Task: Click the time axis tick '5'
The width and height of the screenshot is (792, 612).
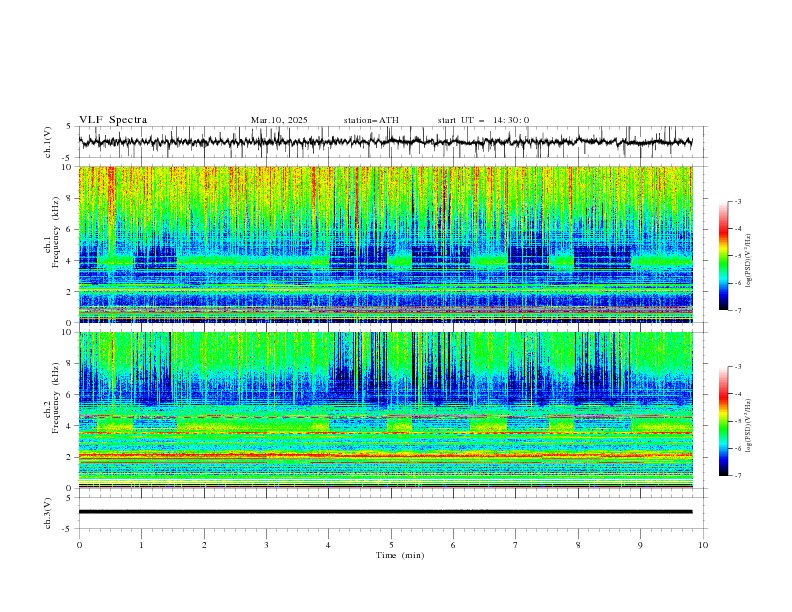Action: click(x=391, y=545)
